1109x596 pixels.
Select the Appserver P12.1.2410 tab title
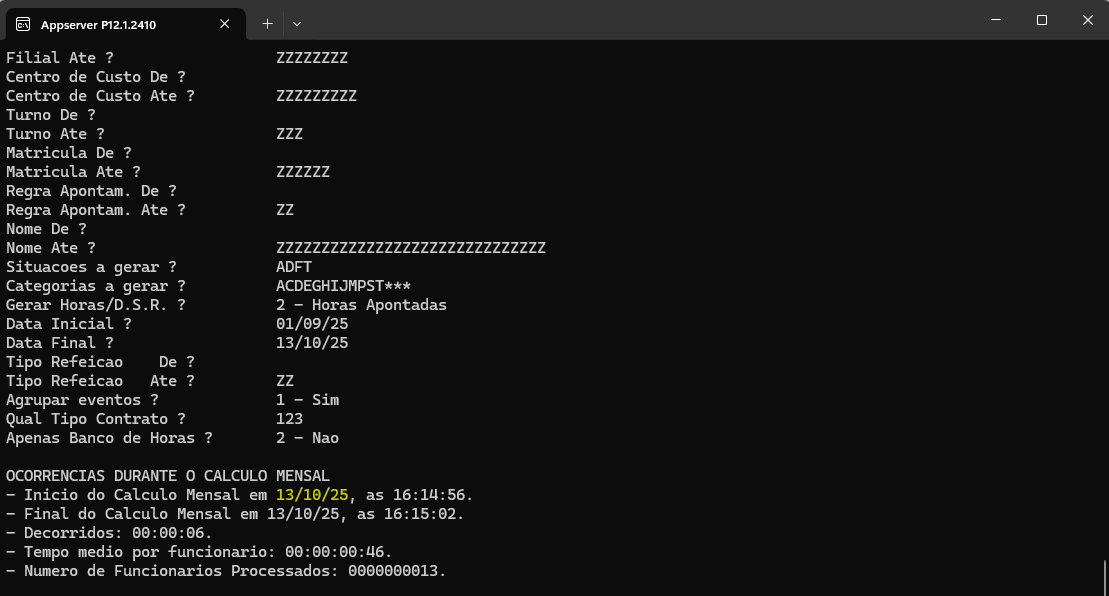98,23
